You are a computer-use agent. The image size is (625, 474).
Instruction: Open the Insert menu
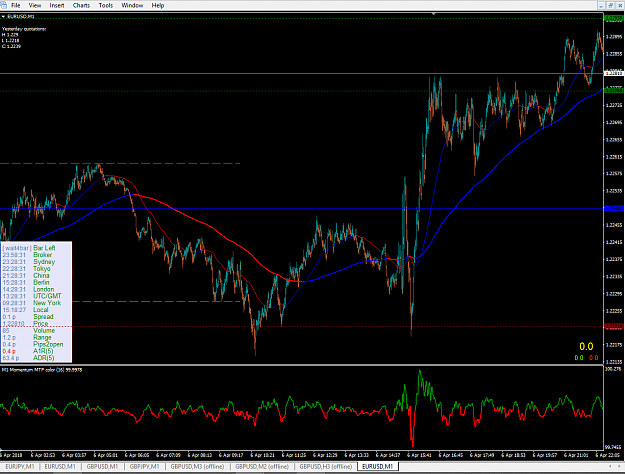57,6
